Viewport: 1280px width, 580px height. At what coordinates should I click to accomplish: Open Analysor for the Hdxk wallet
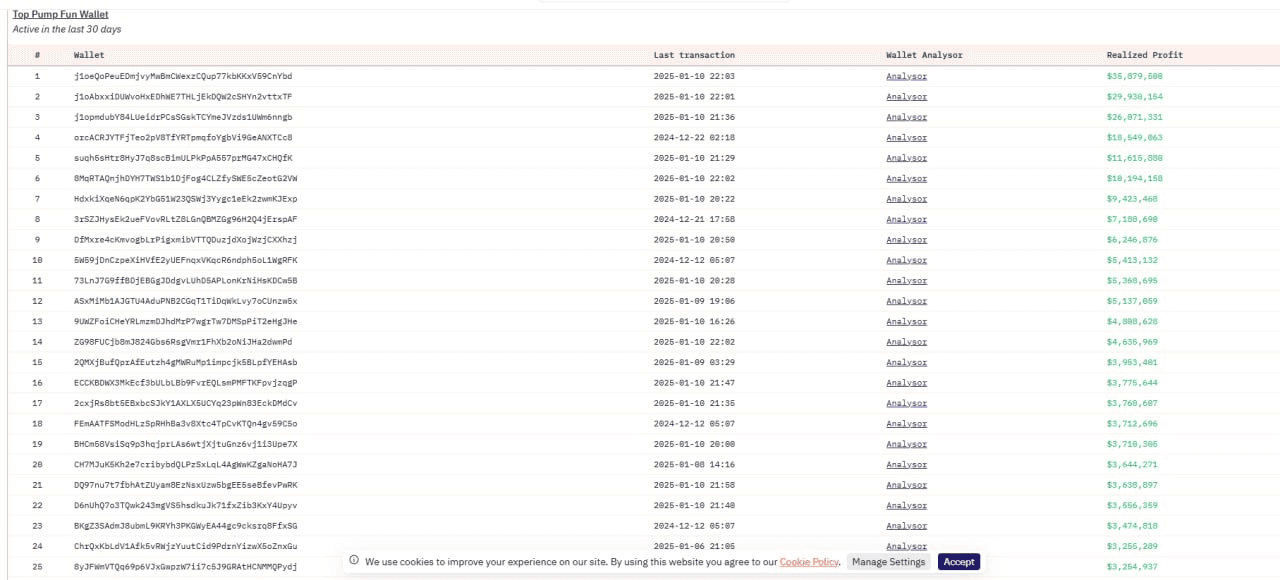(x=906, y=199)
